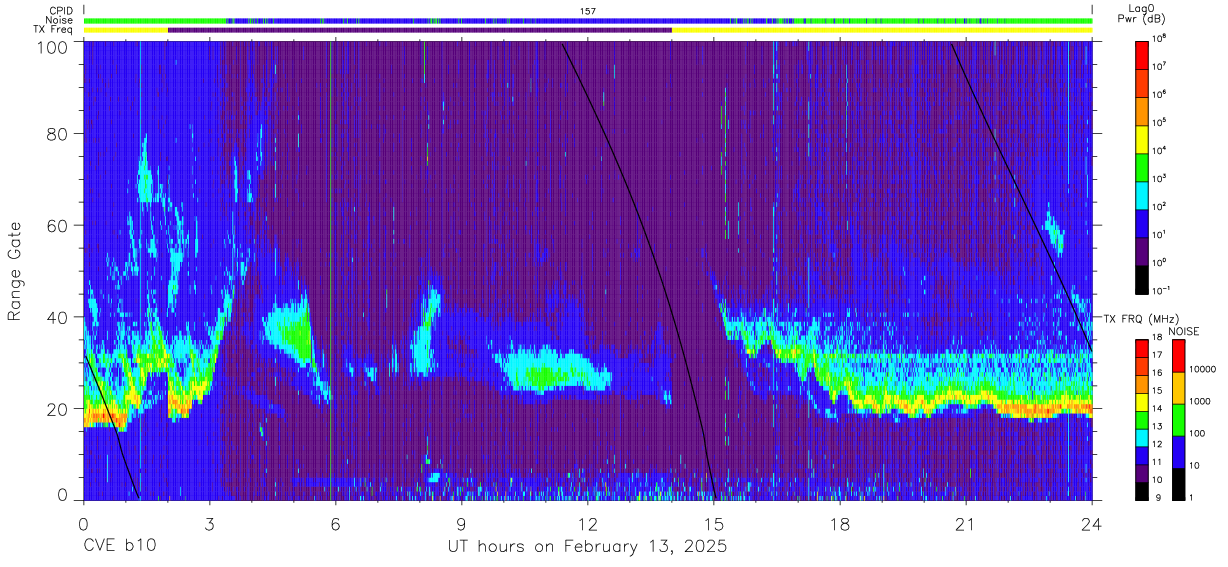Click the 1000 label on NOISE scale
Viewport: 1228px width, 567px height.
click(1199, 402)
